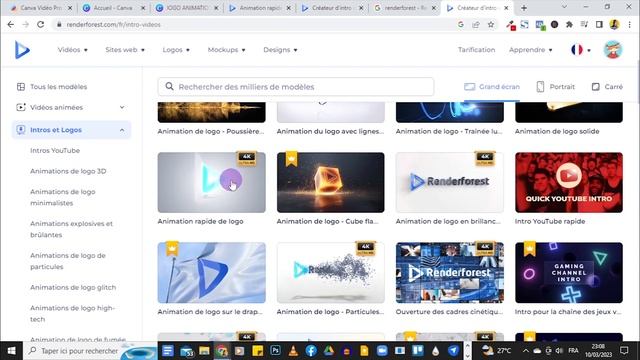The height and width of the screenshot is (360, 640).
Task: Expand the Designs dropdown menu
Action: 280,50
